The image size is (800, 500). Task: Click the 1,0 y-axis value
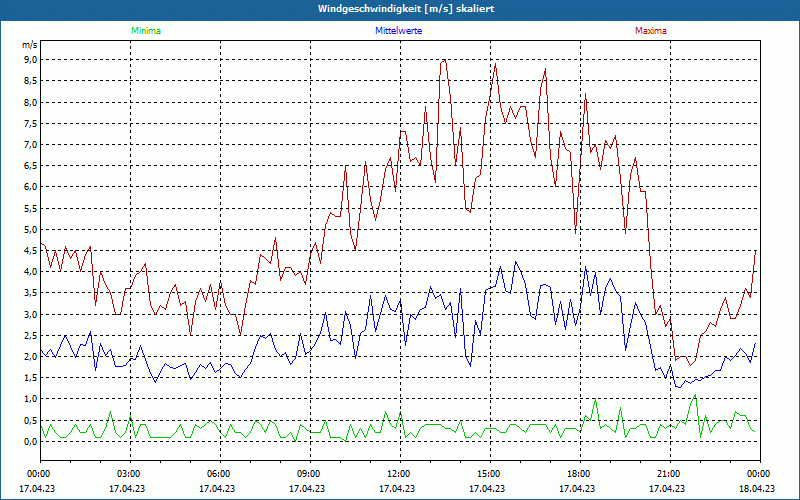pyautogui.click(x=31, y=399)
